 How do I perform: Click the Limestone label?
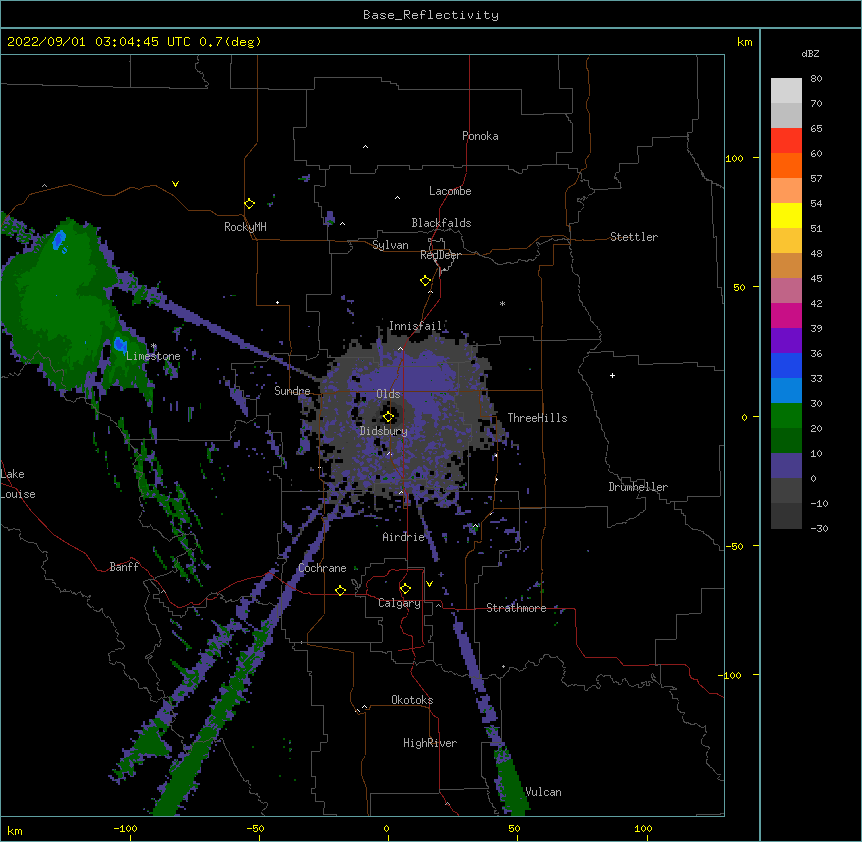coord(153,356)
